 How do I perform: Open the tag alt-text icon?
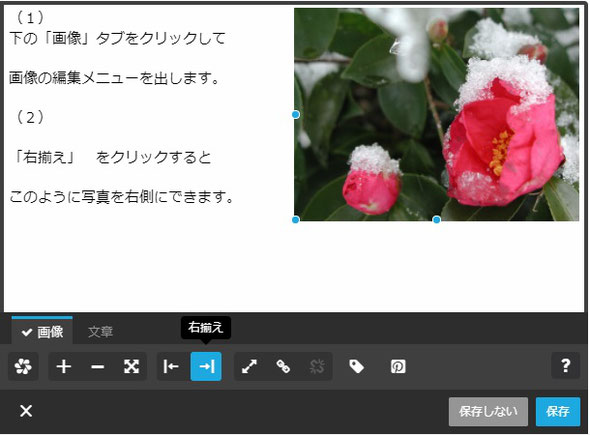point(356,366)
